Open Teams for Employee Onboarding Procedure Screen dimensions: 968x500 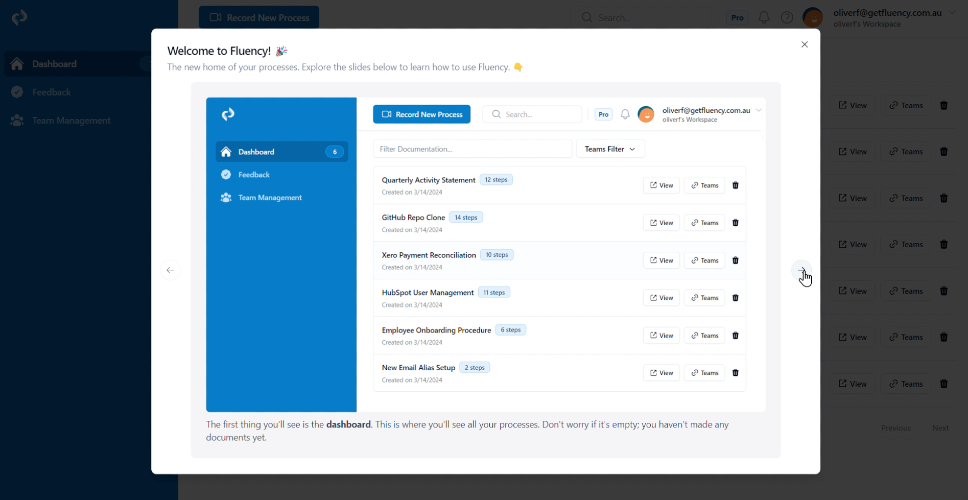(x=704, y=336)
